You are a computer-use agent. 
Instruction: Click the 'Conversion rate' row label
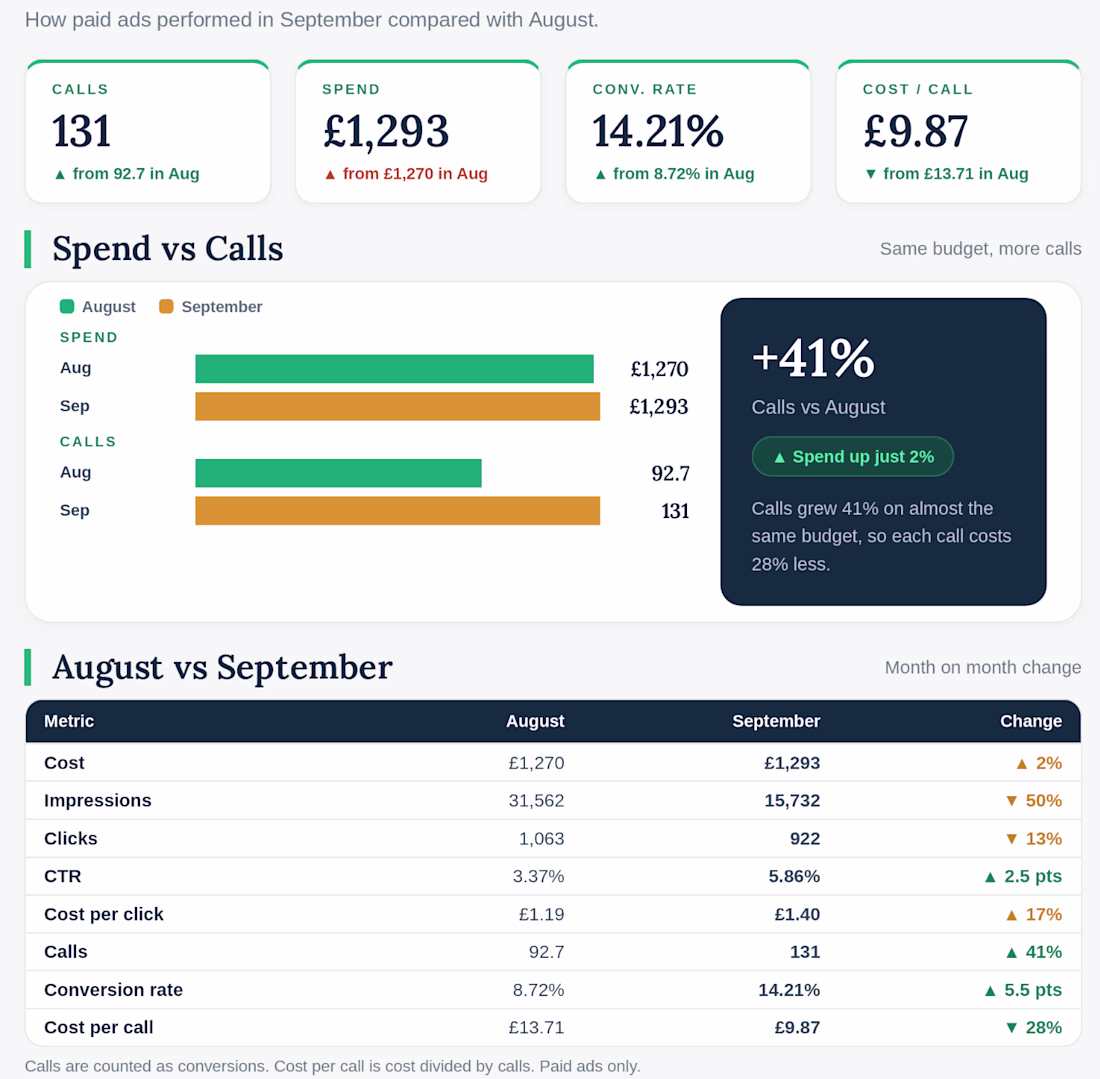[114, 990]
